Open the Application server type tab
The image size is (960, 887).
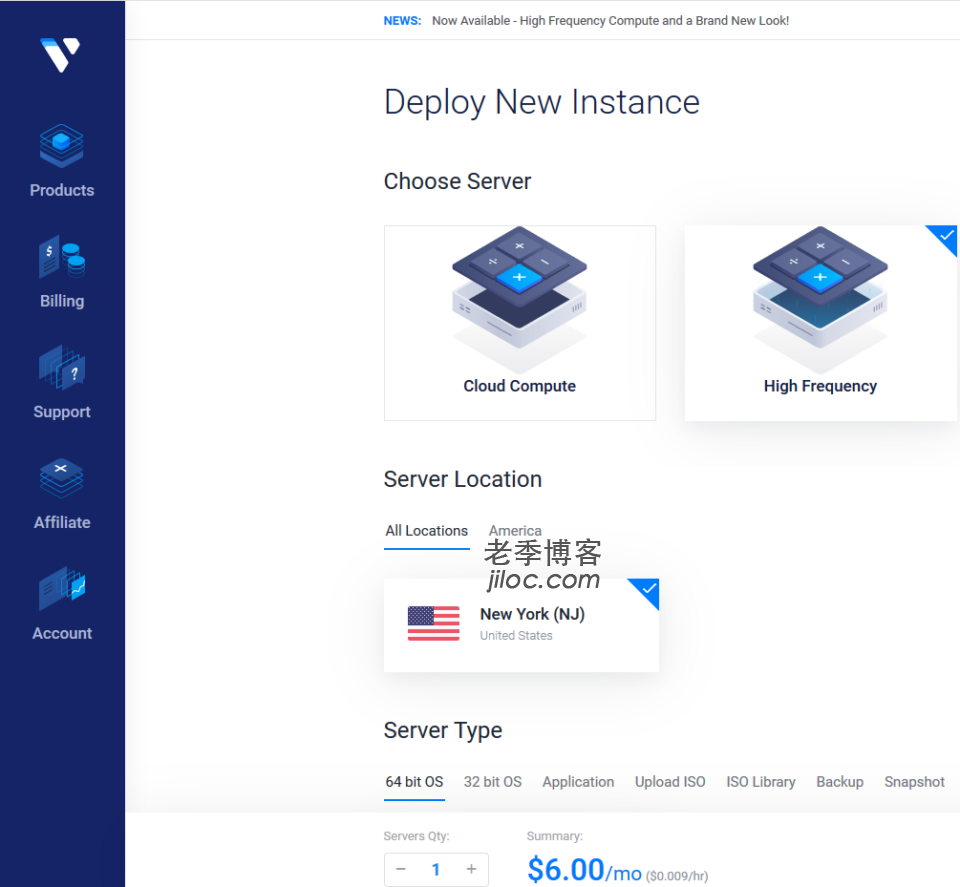[x=578, y=782]
